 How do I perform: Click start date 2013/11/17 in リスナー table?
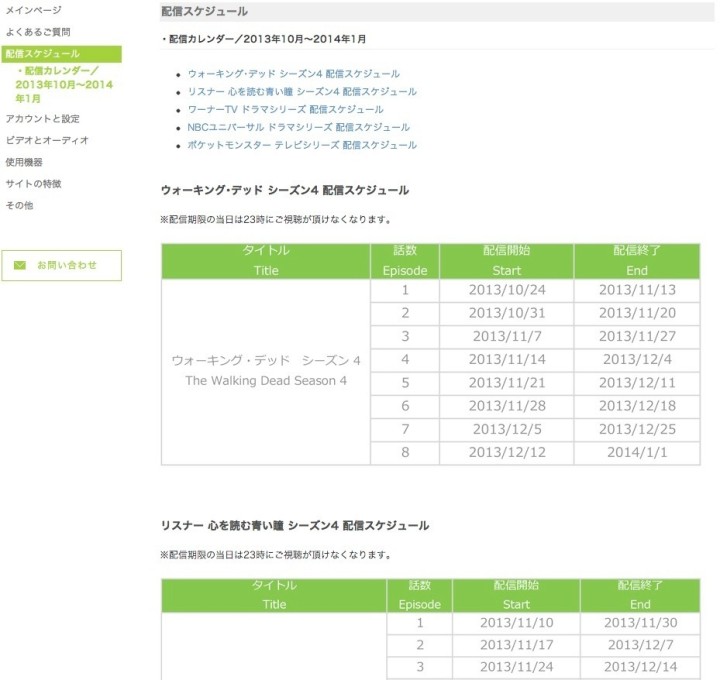pyautogui.click(x=517, y=645)
